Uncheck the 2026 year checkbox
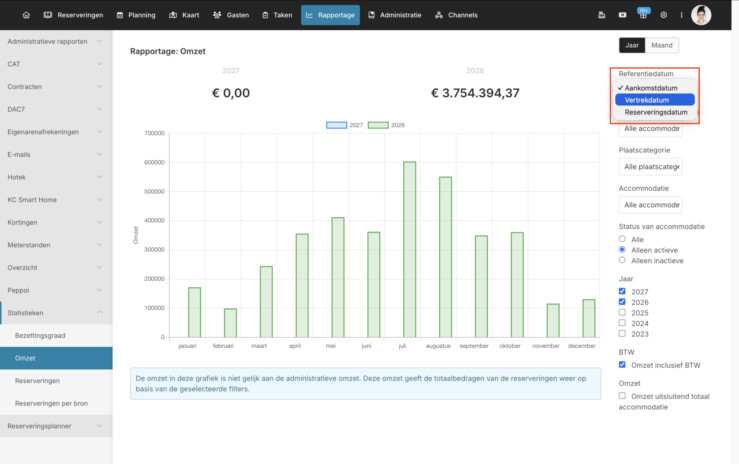Viewport: 739px width, 464px height. coord(622,301)
